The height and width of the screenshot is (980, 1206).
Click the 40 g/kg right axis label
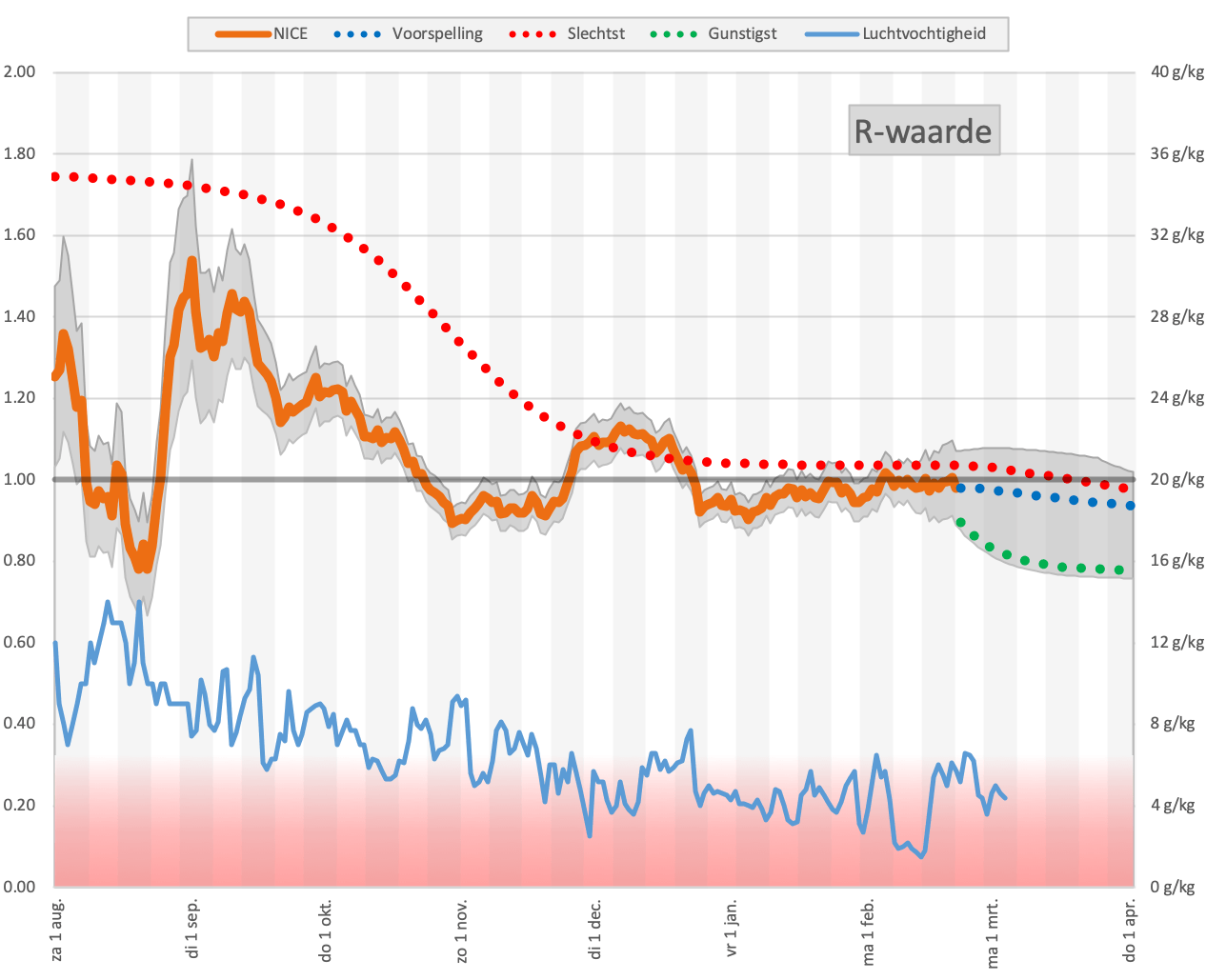click(x=1177, y=72)
